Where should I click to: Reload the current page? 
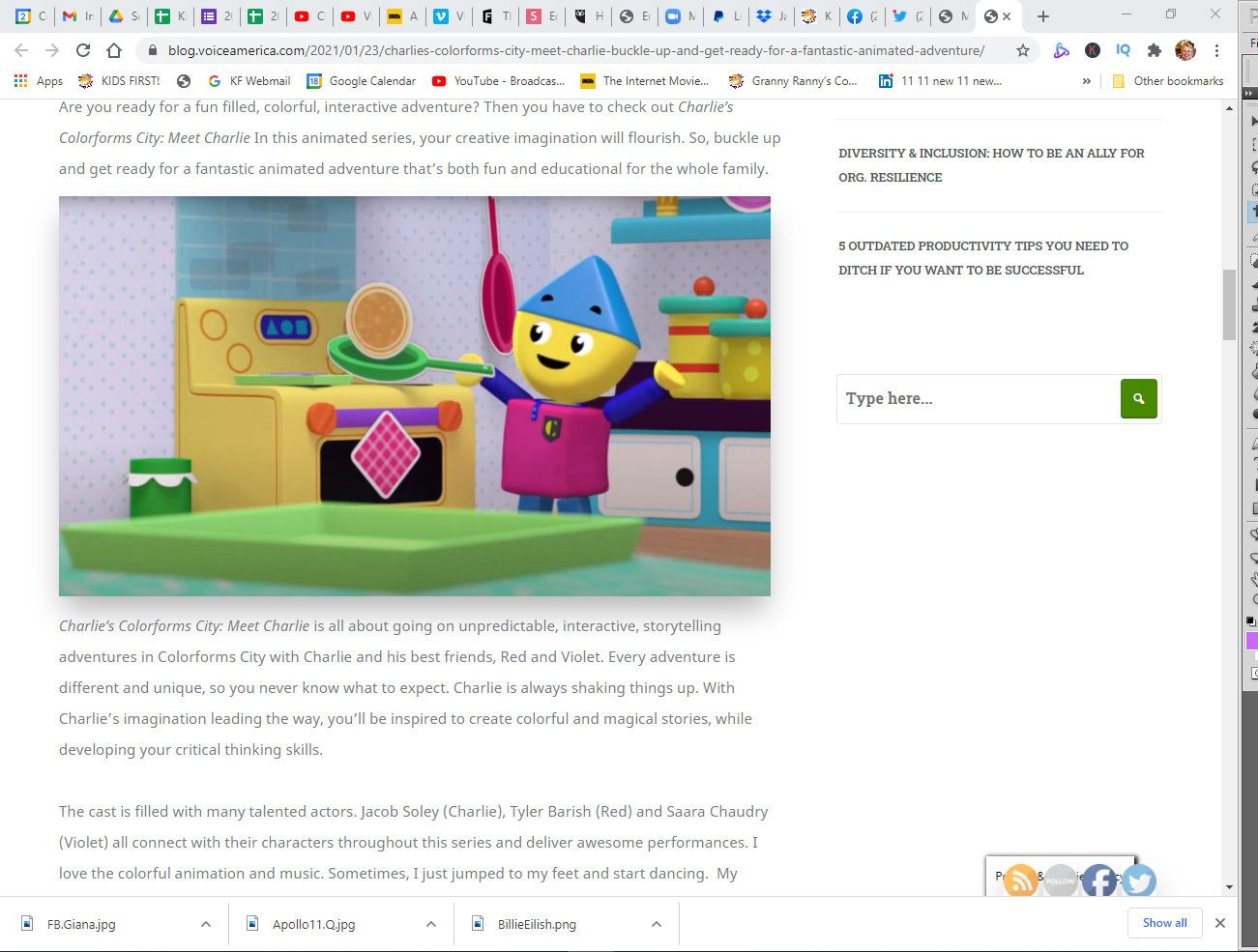click(83, 50)
